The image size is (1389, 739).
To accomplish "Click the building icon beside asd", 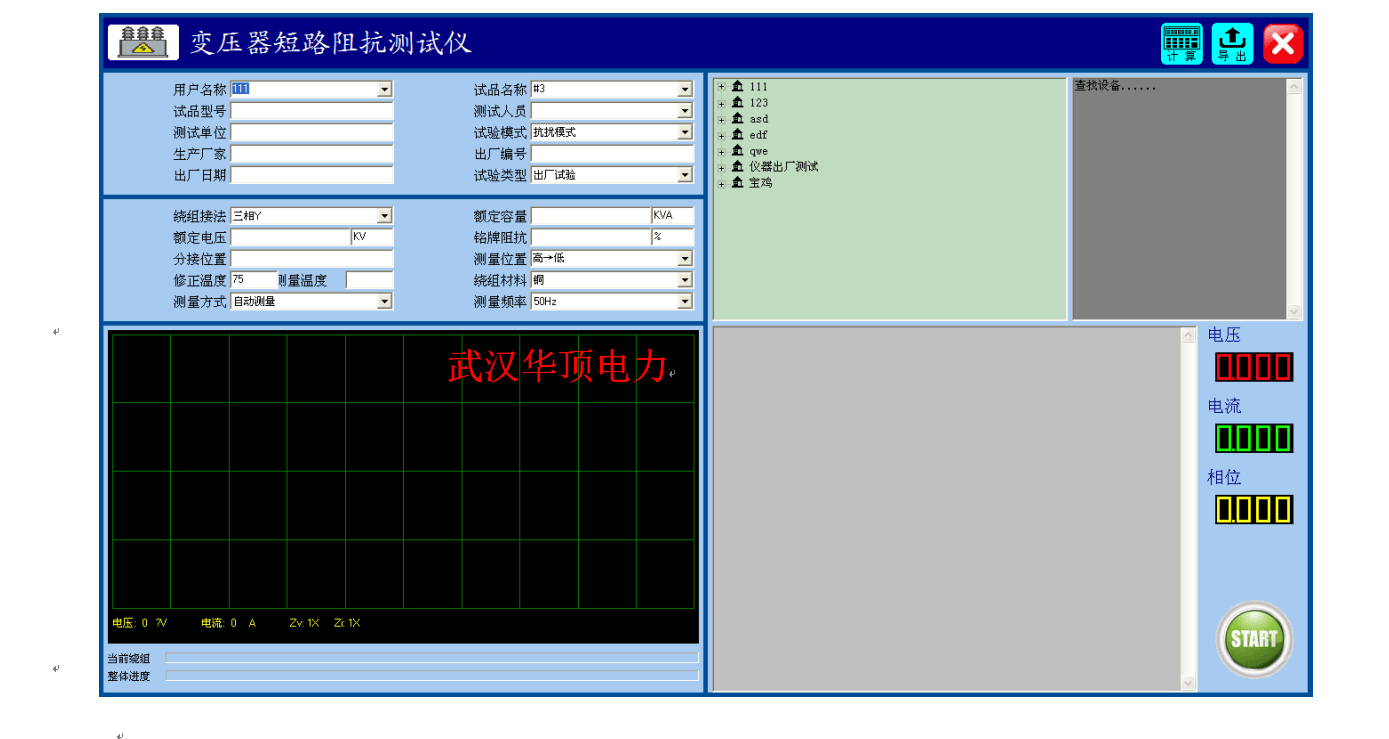I will click(x=737, y=119).
